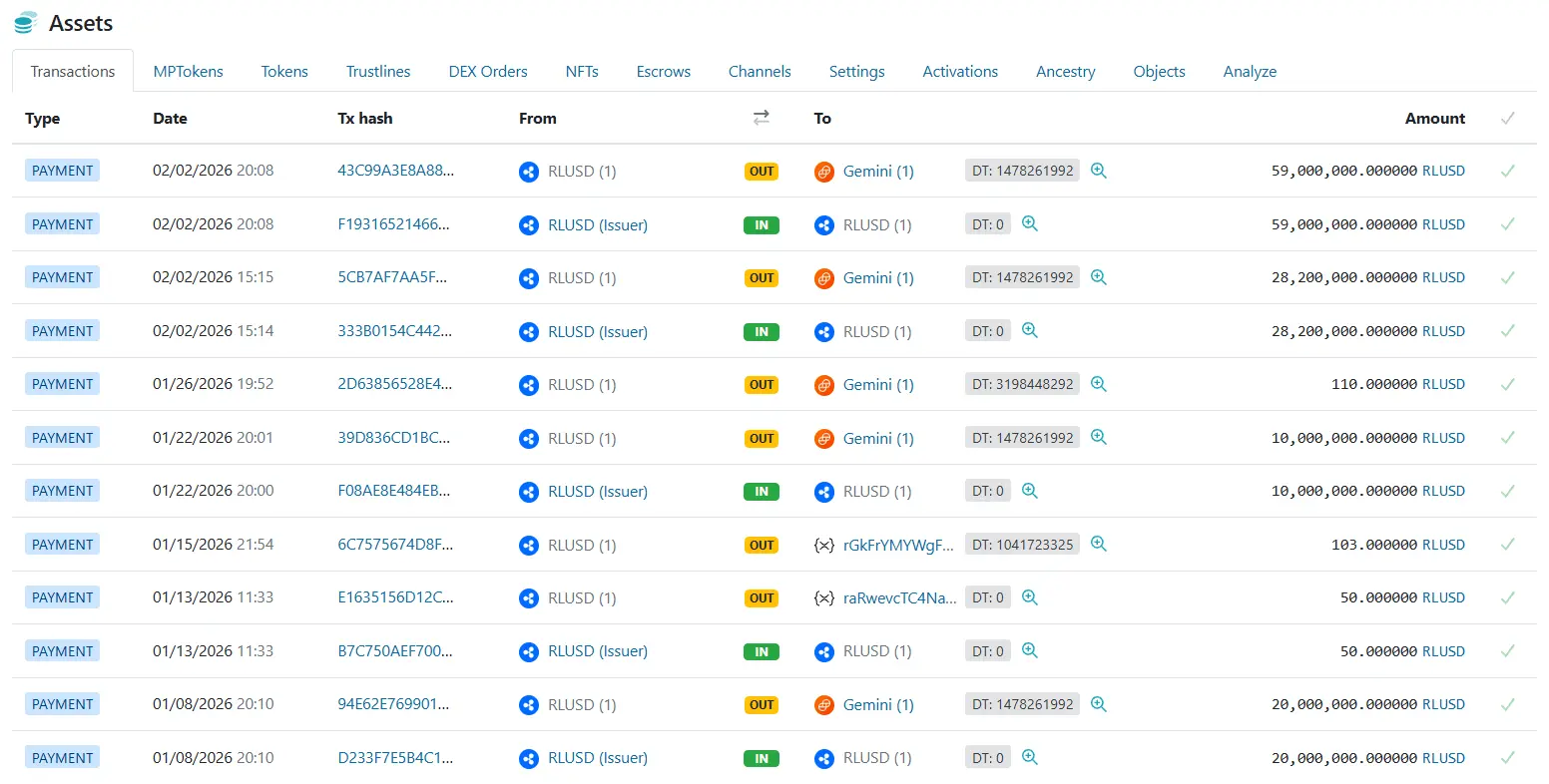Switch to the Settings tab

pyautogui.click(x=857, y=72)
